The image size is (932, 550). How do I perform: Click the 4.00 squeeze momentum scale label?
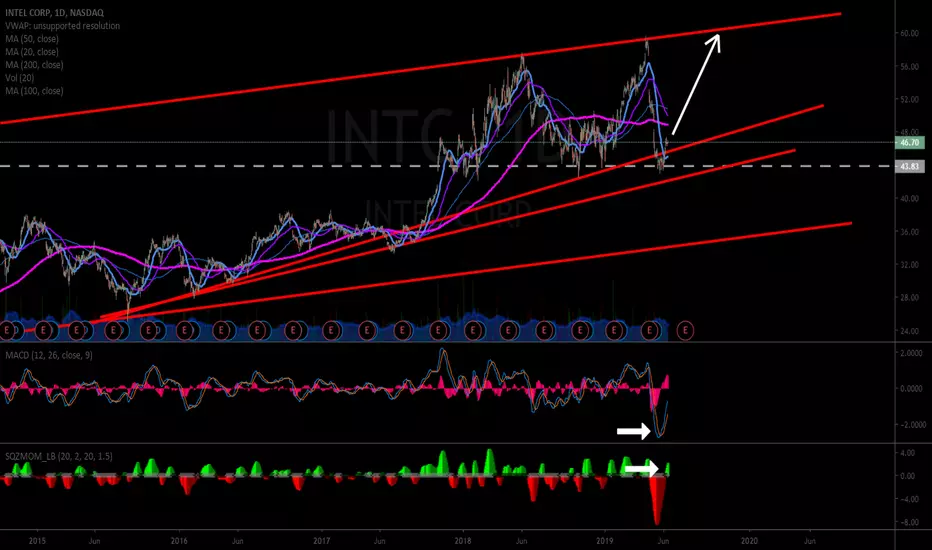click(907, 453)
